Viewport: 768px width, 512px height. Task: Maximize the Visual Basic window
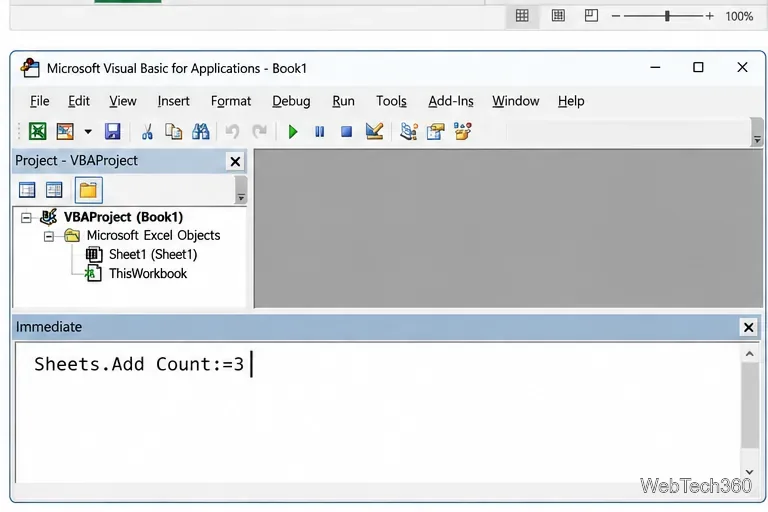[x=698, y=67]
